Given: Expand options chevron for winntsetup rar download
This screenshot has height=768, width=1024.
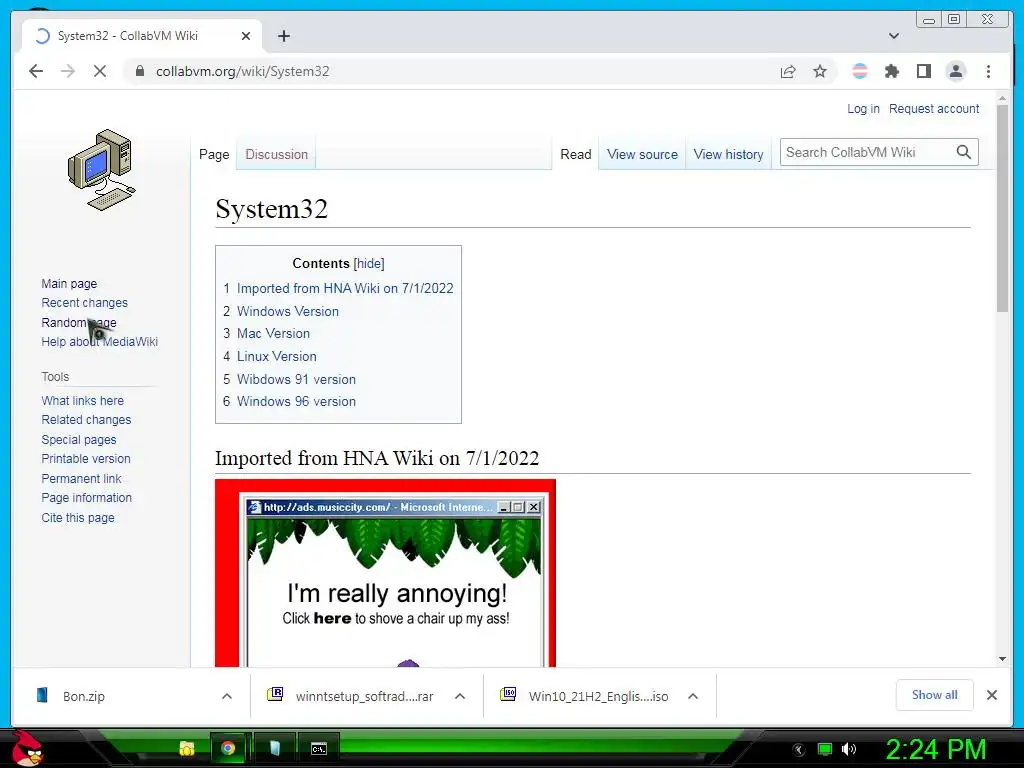Looking at the screenshot, I should pos(460,696).
